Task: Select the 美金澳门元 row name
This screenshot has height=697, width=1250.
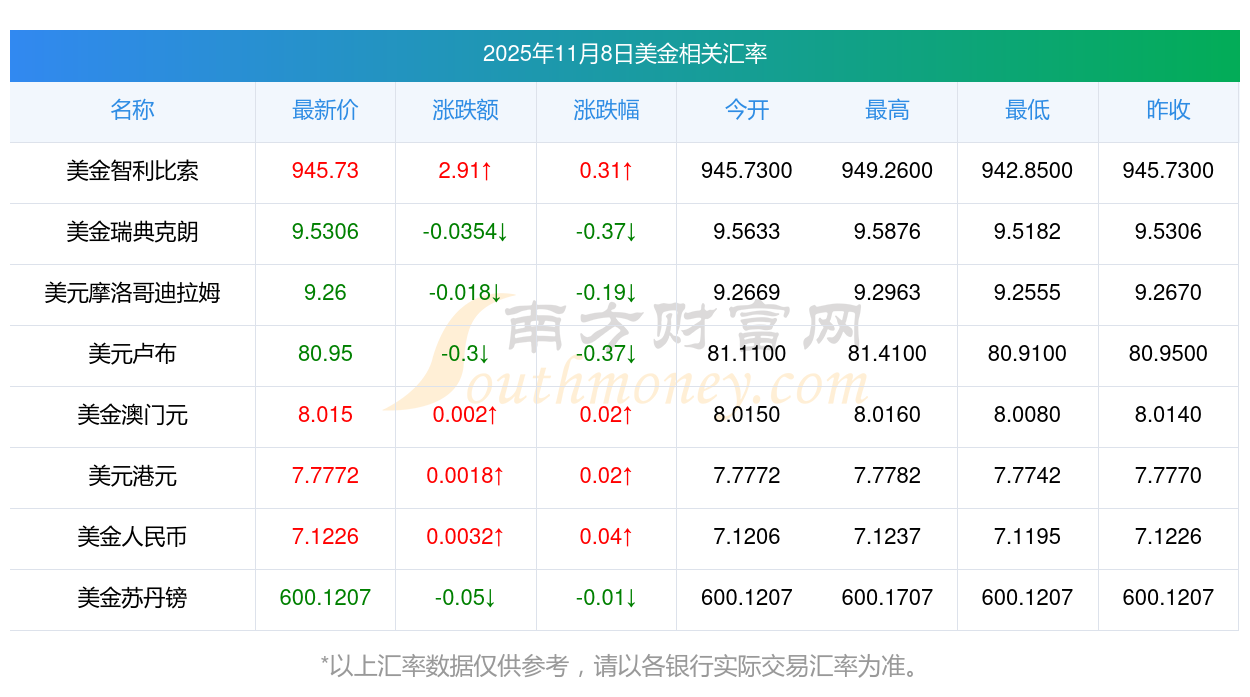Action: click(x=132, y=415)
